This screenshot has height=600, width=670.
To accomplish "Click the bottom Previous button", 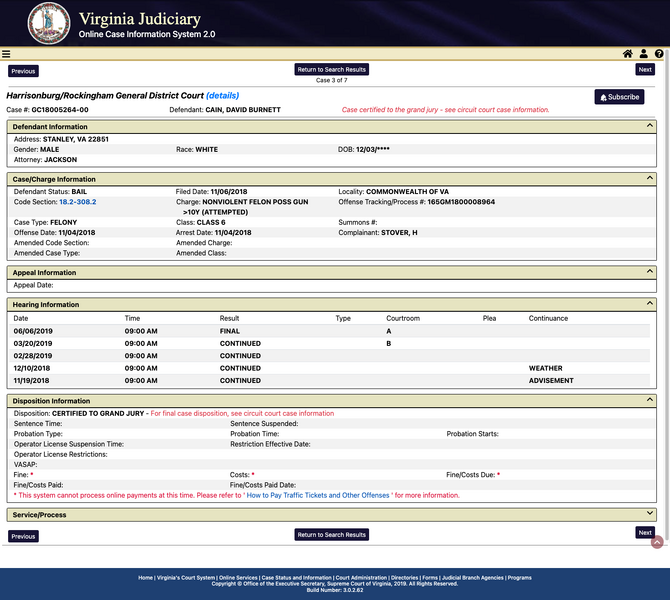I will 23,536.
